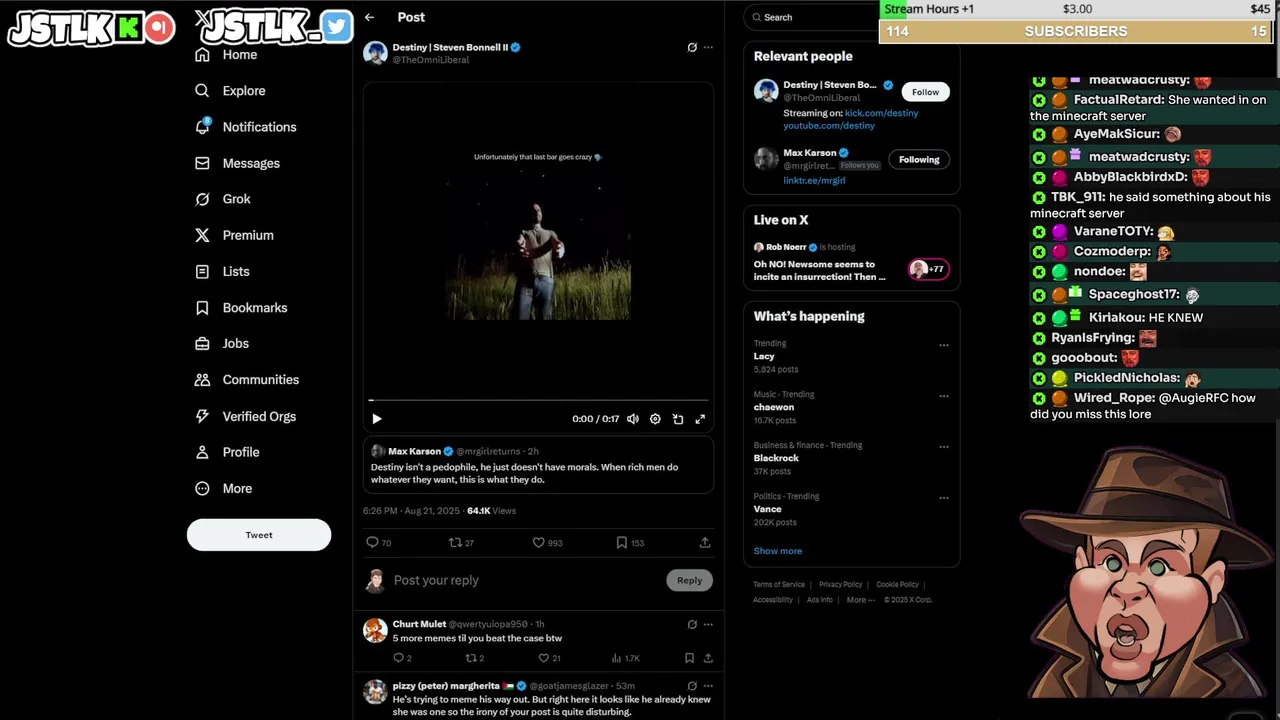Open the Terms of Service link
The height and width of the screenshot is (720, 1280).
pos(779,584)
